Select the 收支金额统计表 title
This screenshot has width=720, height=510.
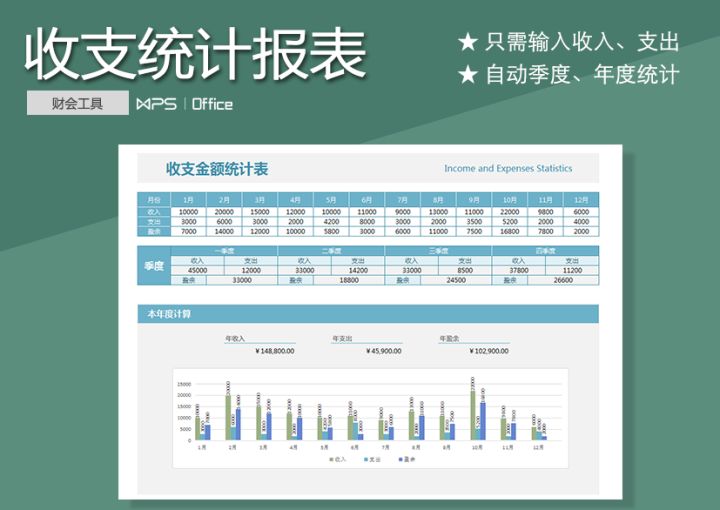217,169
